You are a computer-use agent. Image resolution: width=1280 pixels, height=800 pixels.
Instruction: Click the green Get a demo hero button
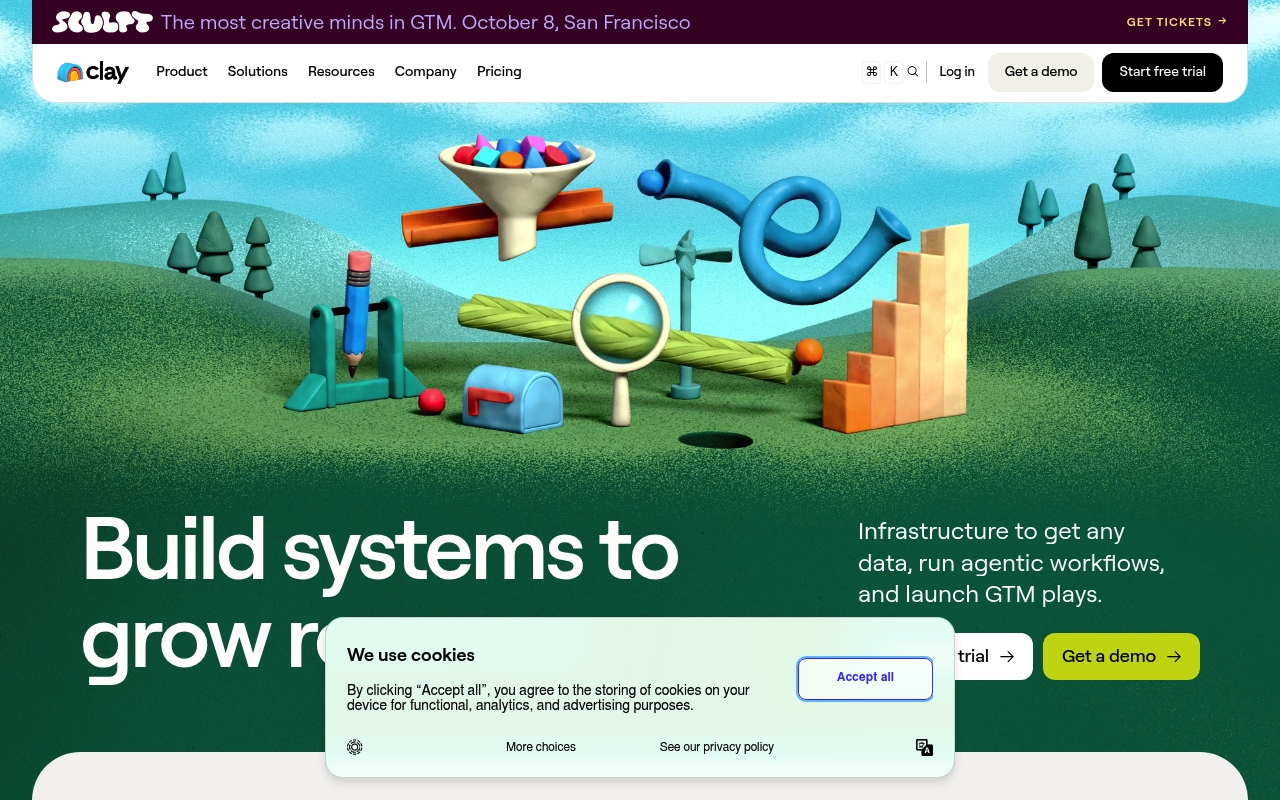pos(1121,656)
